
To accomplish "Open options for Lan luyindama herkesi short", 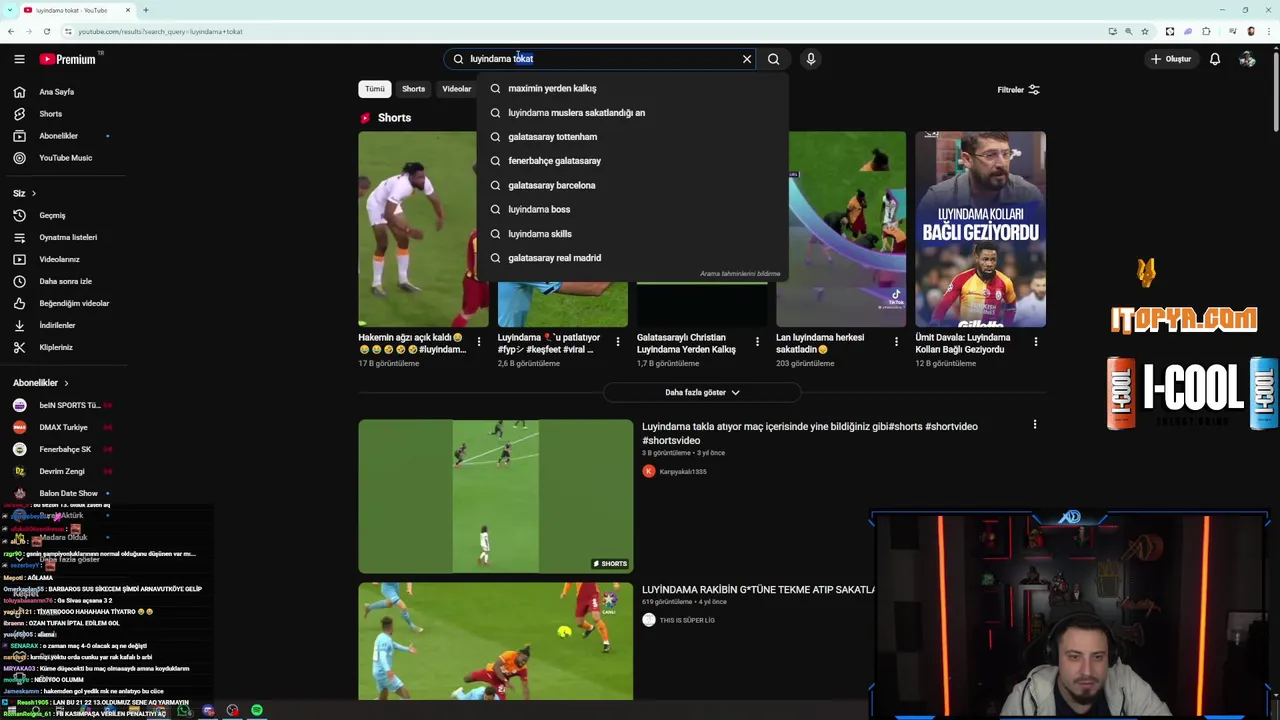I will [x=896, y=342].
